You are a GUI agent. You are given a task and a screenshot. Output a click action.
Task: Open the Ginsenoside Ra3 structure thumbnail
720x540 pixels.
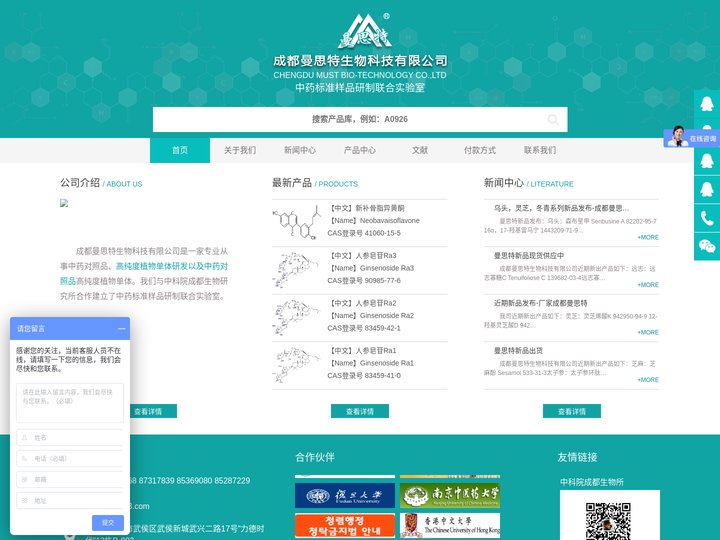tap(296, 270)
